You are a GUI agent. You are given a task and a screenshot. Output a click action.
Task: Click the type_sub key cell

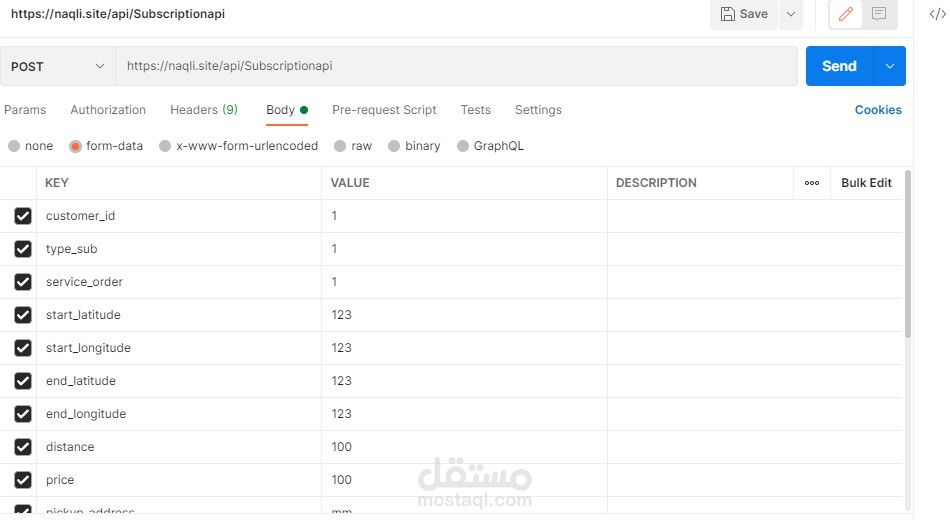[179, 249]
